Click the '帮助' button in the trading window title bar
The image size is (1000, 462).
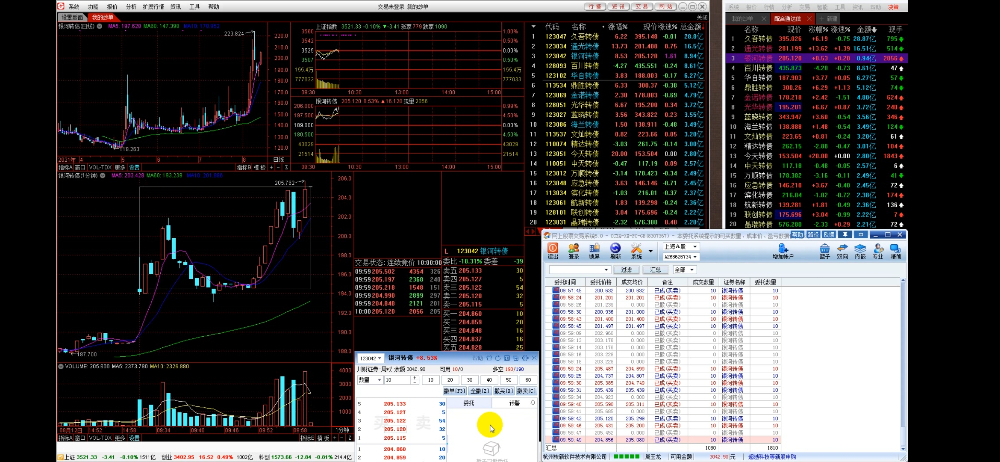[x=799, y=234]
